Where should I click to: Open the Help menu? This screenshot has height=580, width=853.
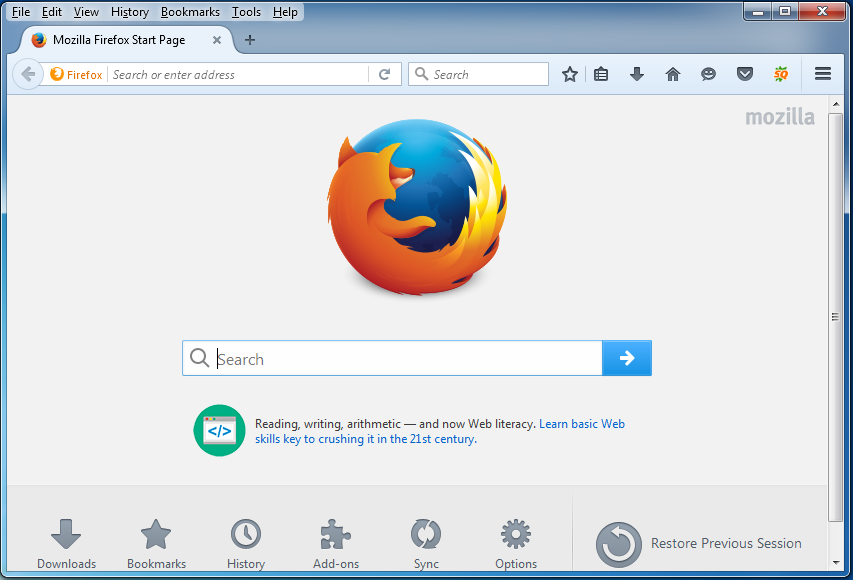(x=285, y=12)
